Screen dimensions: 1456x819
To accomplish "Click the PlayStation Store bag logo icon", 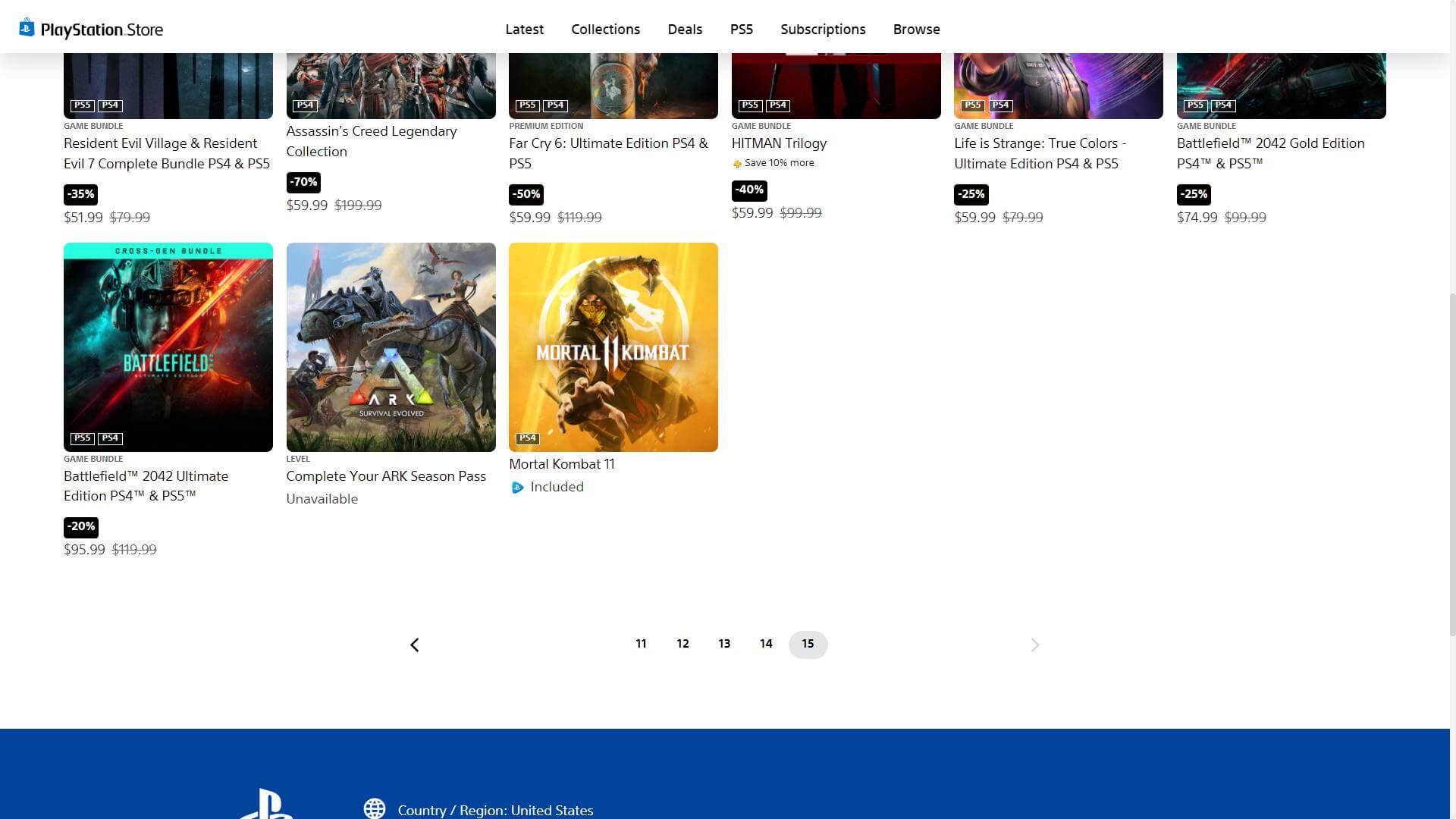I will click(27, 28).
